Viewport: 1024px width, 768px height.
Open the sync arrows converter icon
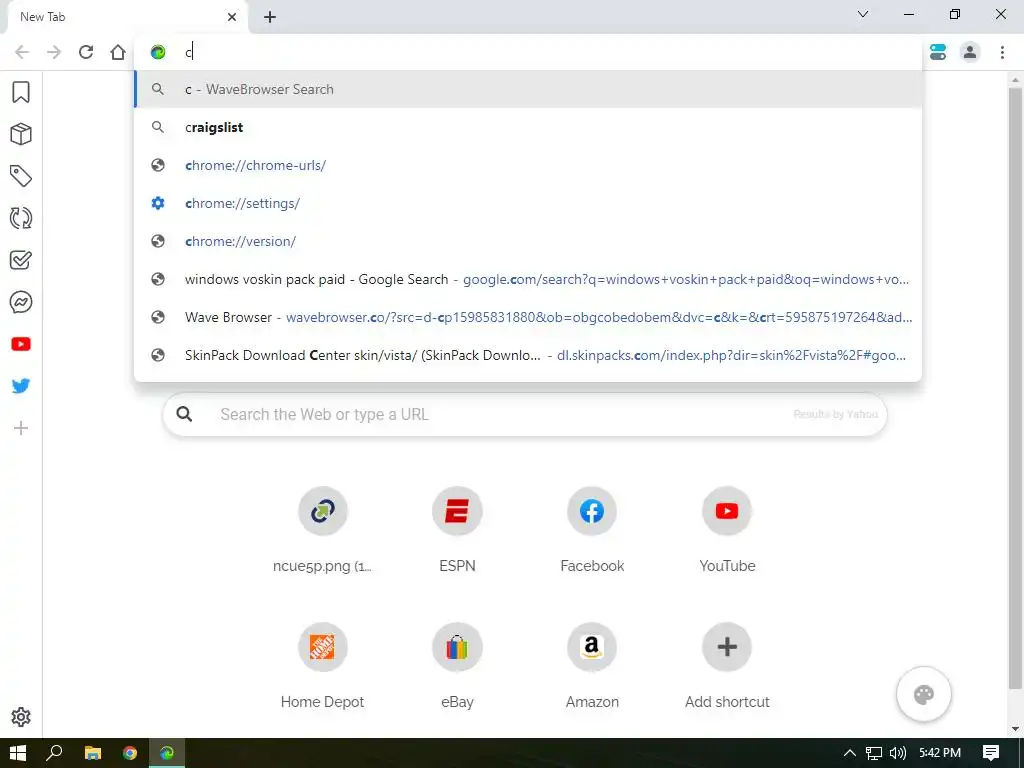pos(21,217)
